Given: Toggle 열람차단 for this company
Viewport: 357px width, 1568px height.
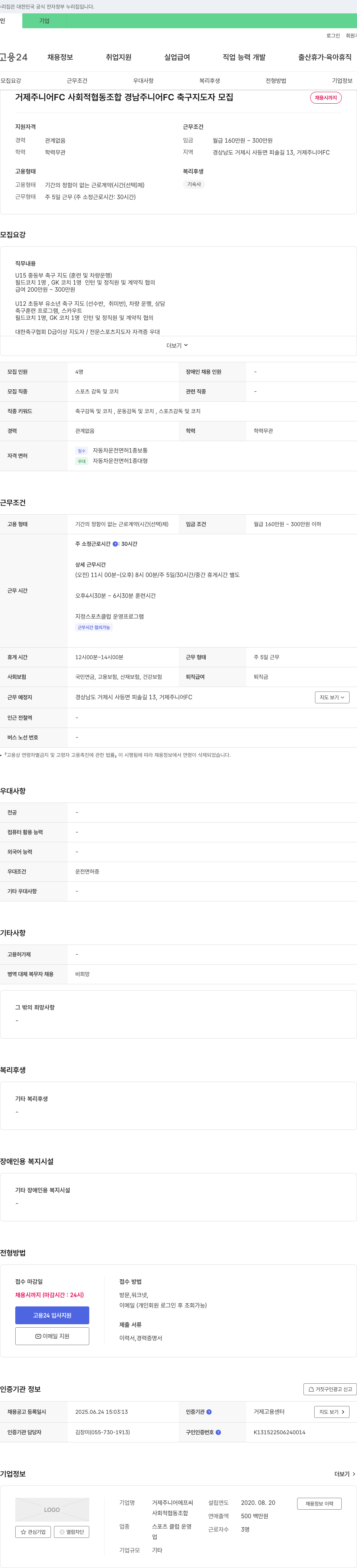Looking at the screenshot, I should (x=72, y=1532).
